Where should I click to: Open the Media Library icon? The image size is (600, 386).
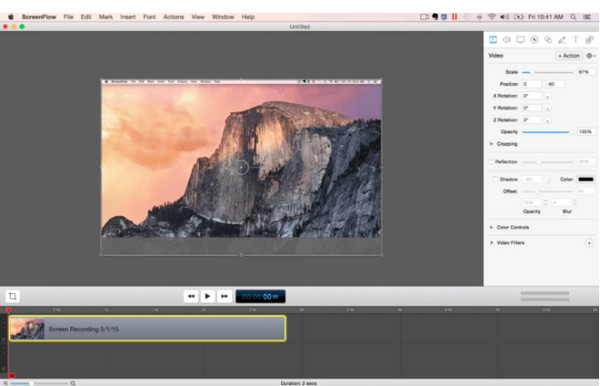[589, 40]
